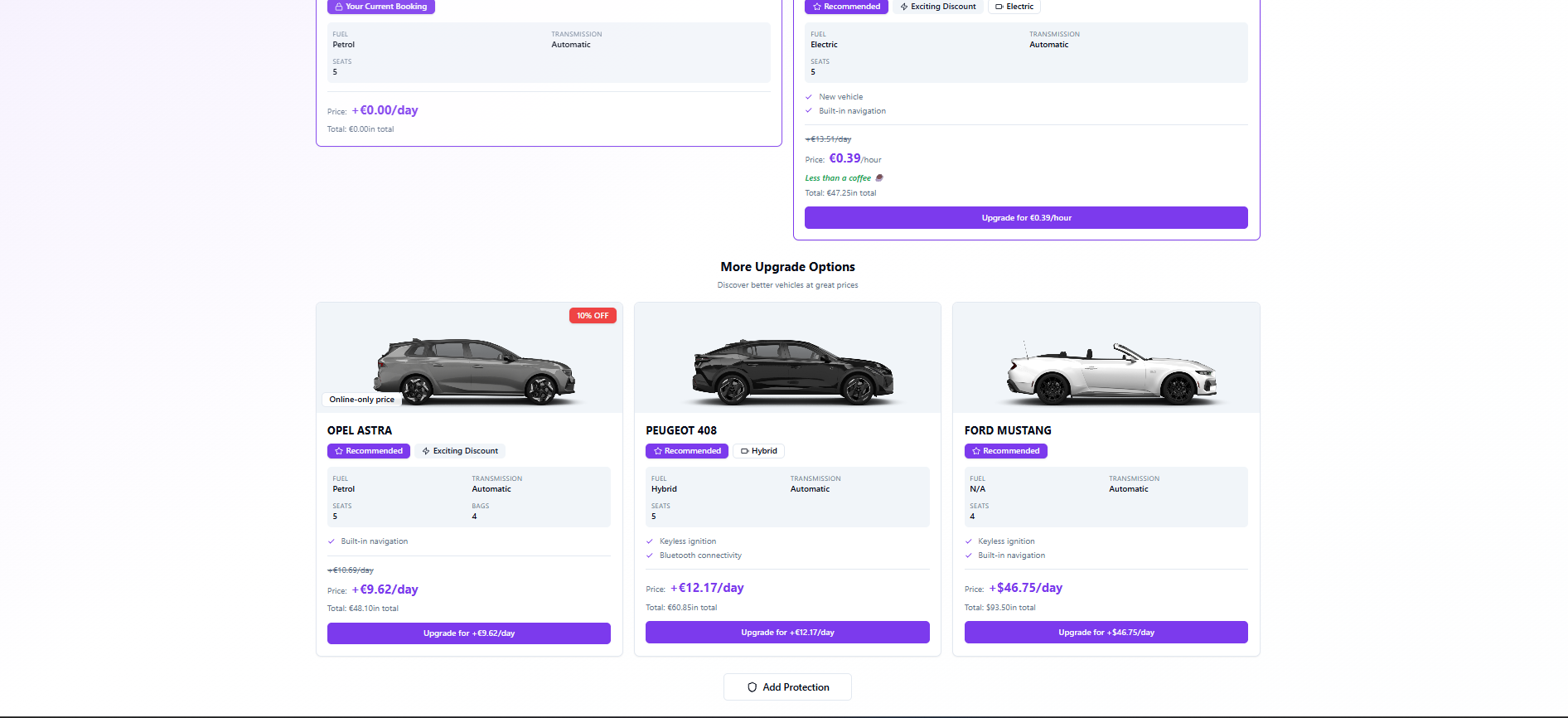This screenshot has height=718, width=1568.
Task: Click the battery icon on the Hybrid badge
Action: (x=744, y=451)
